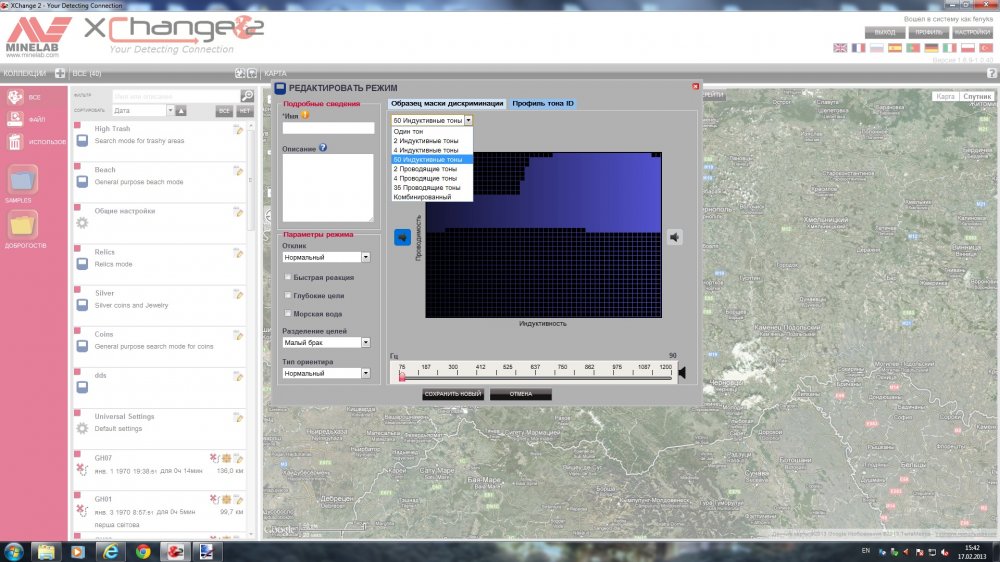The image size is (1000, 562).
Task: Click the grey speaker icon right of grid
Action: coord(676,237)
